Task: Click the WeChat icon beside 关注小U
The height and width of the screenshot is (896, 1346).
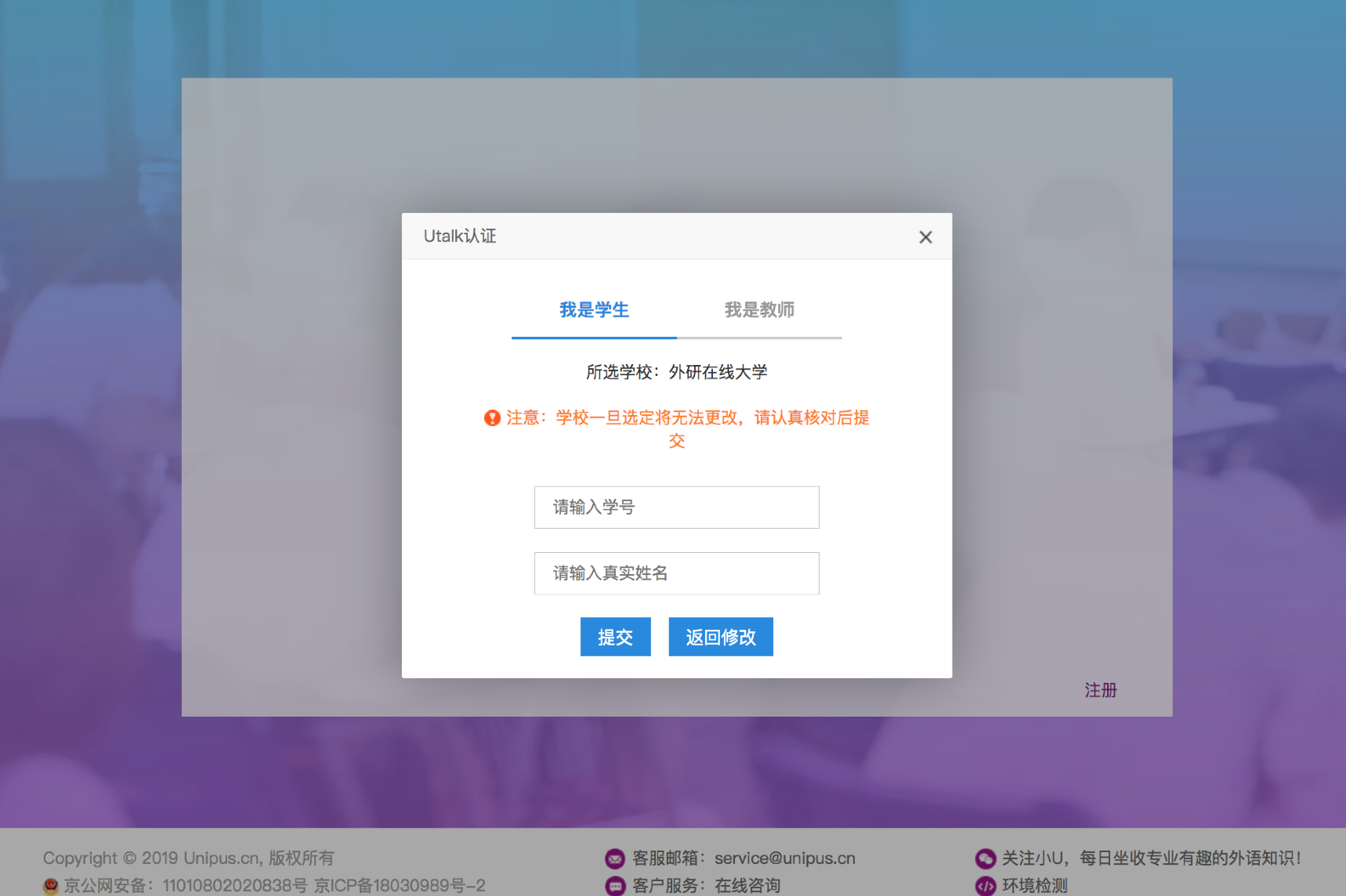Action: (985, 859)
